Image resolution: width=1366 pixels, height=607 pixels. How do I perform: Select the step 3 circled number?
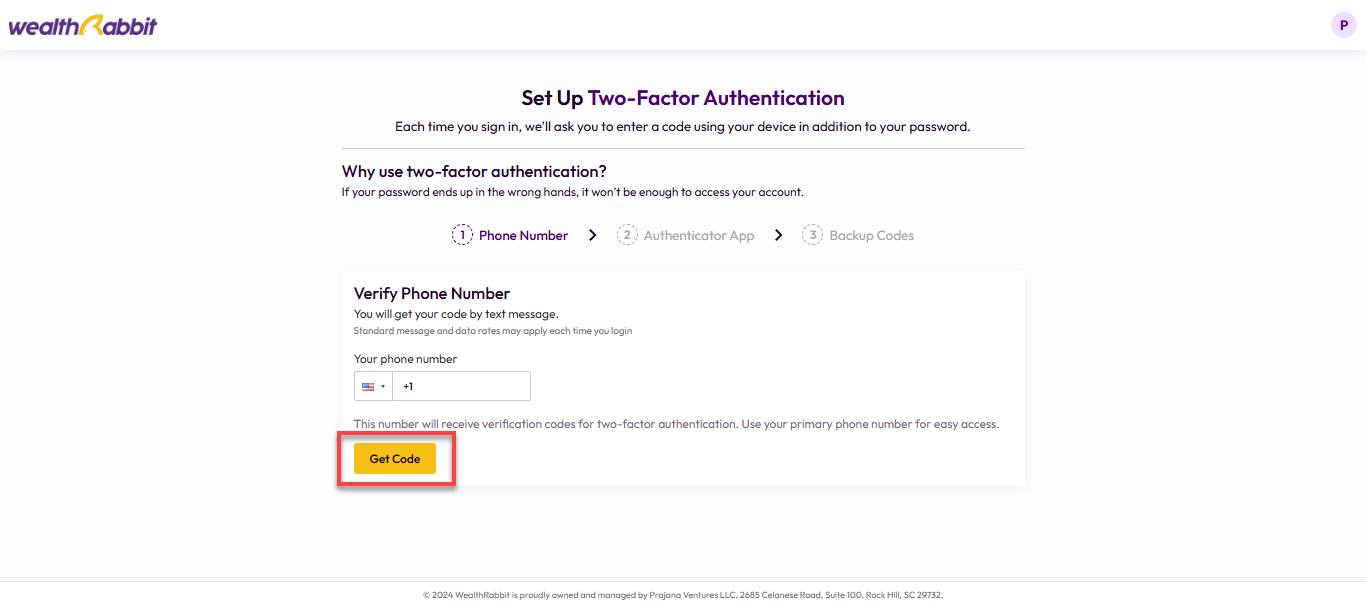point(812,235)
